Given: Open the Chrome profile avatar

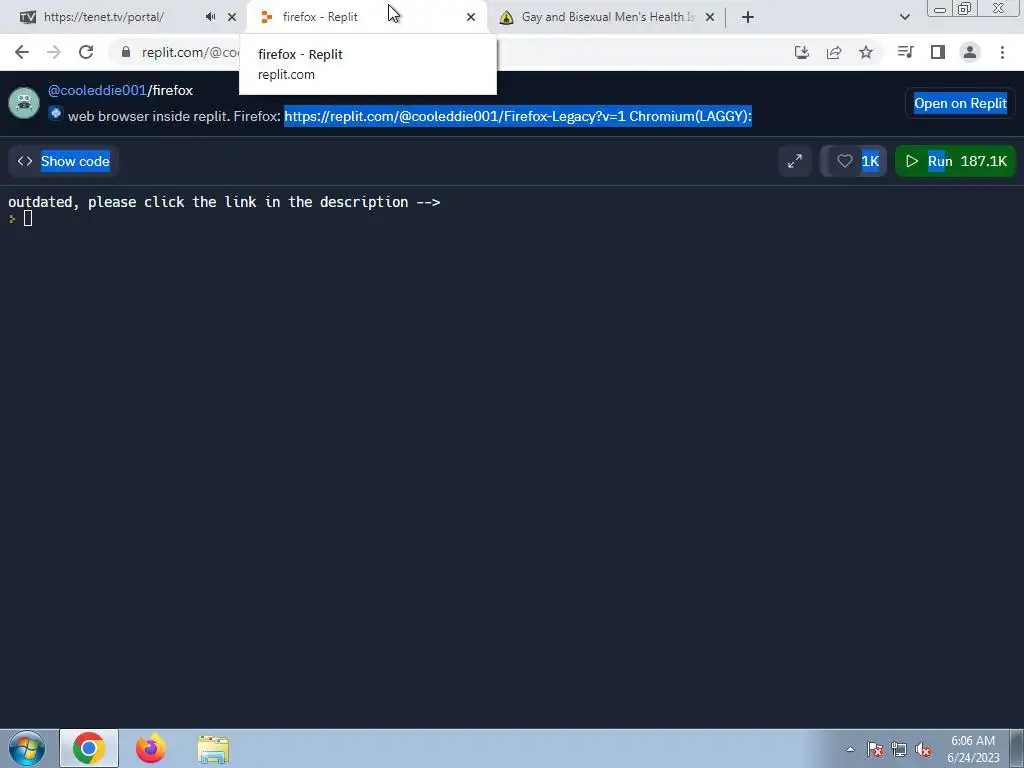Looking at the screenshot, I should pyautogui.click(x=970, y=52).
